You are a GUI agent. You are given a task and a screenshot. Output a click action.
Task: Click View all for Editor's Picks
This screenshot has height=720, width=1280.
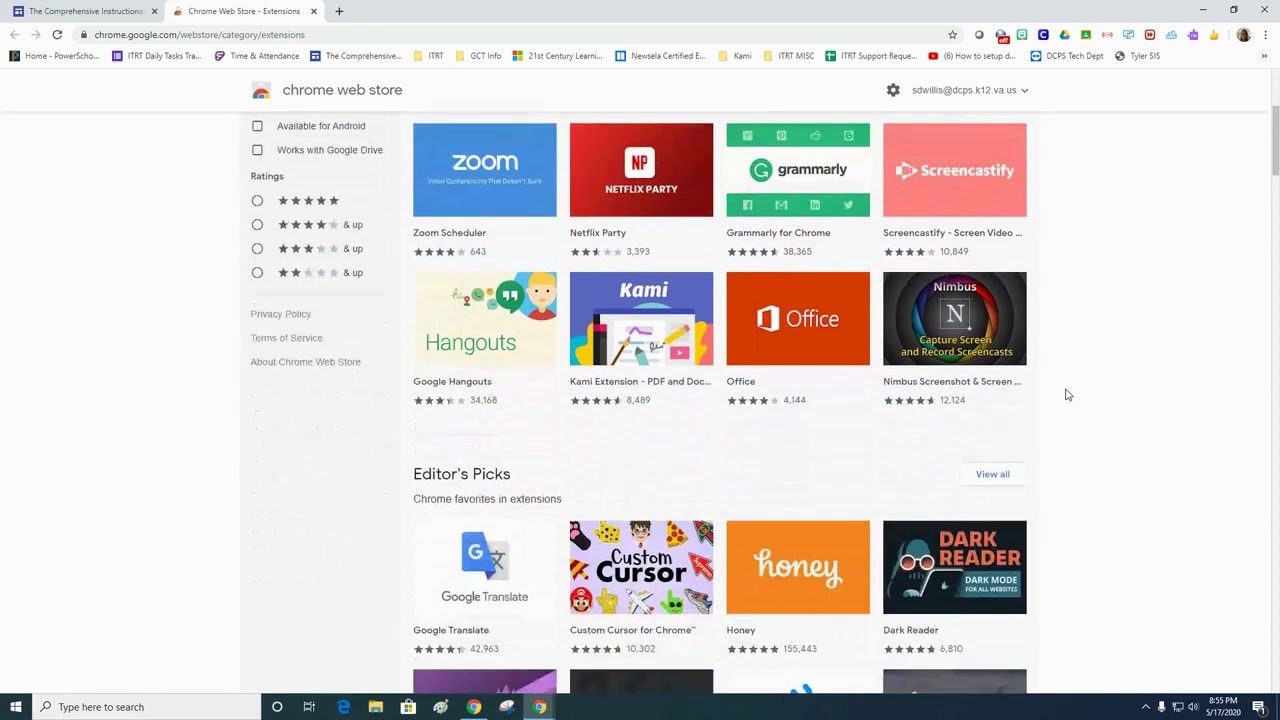point(993,474)
